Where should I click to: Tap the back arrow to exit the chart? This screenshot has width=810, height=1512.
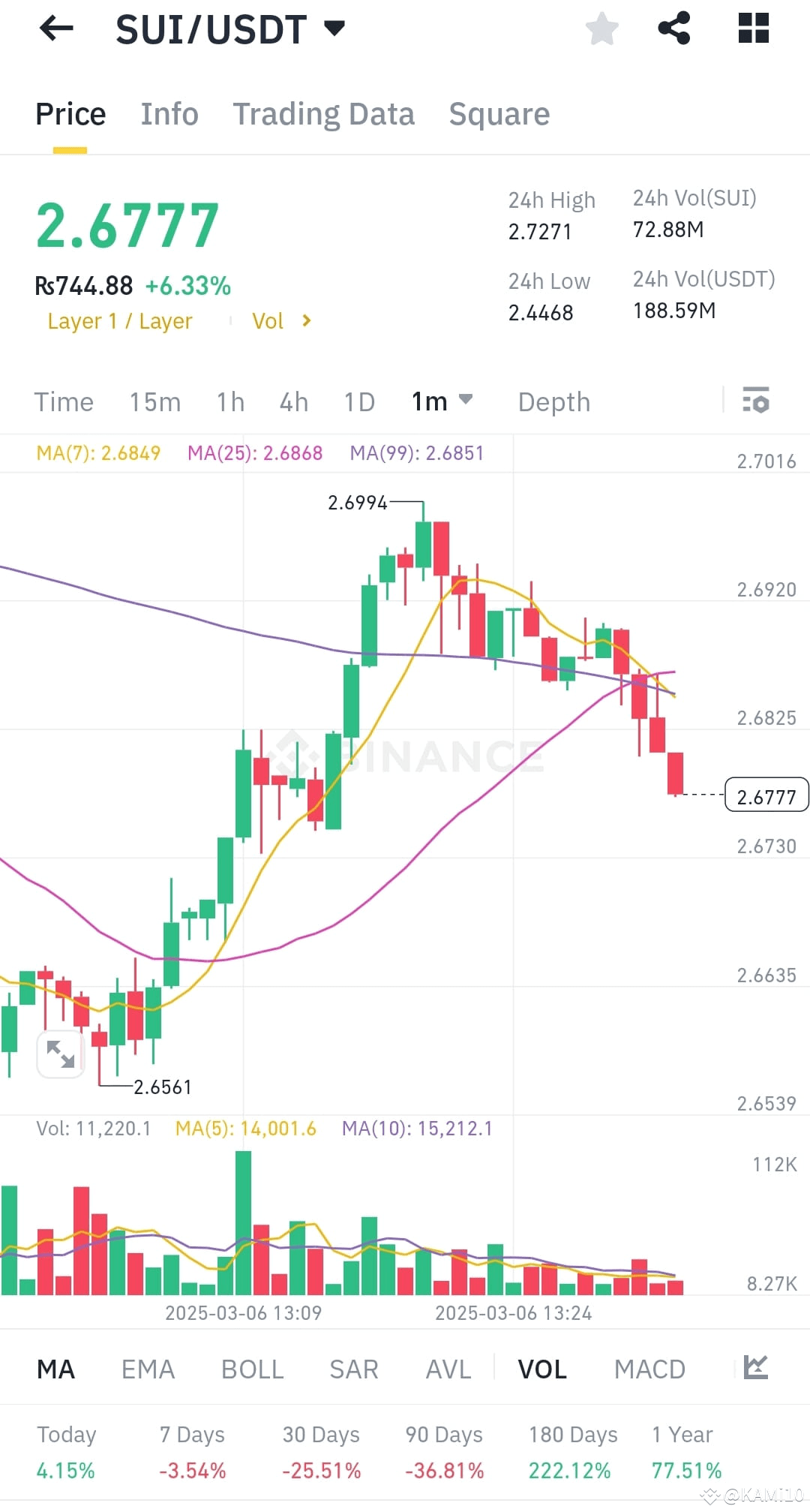point(55,29)
